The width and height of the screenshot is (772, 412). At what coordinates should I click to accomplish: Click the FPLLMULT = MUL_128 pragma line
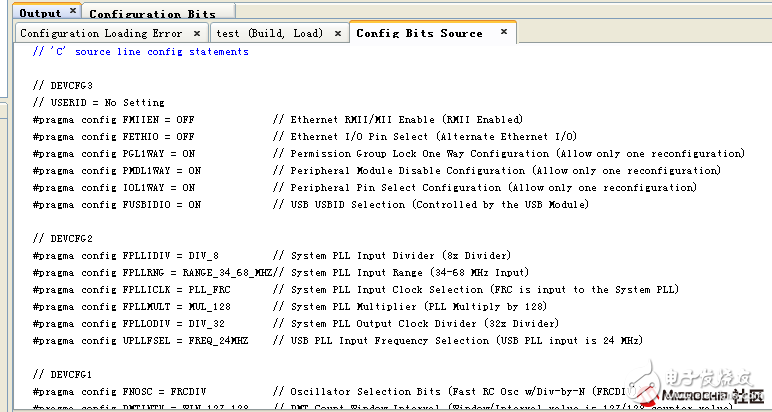click(130, 306)
